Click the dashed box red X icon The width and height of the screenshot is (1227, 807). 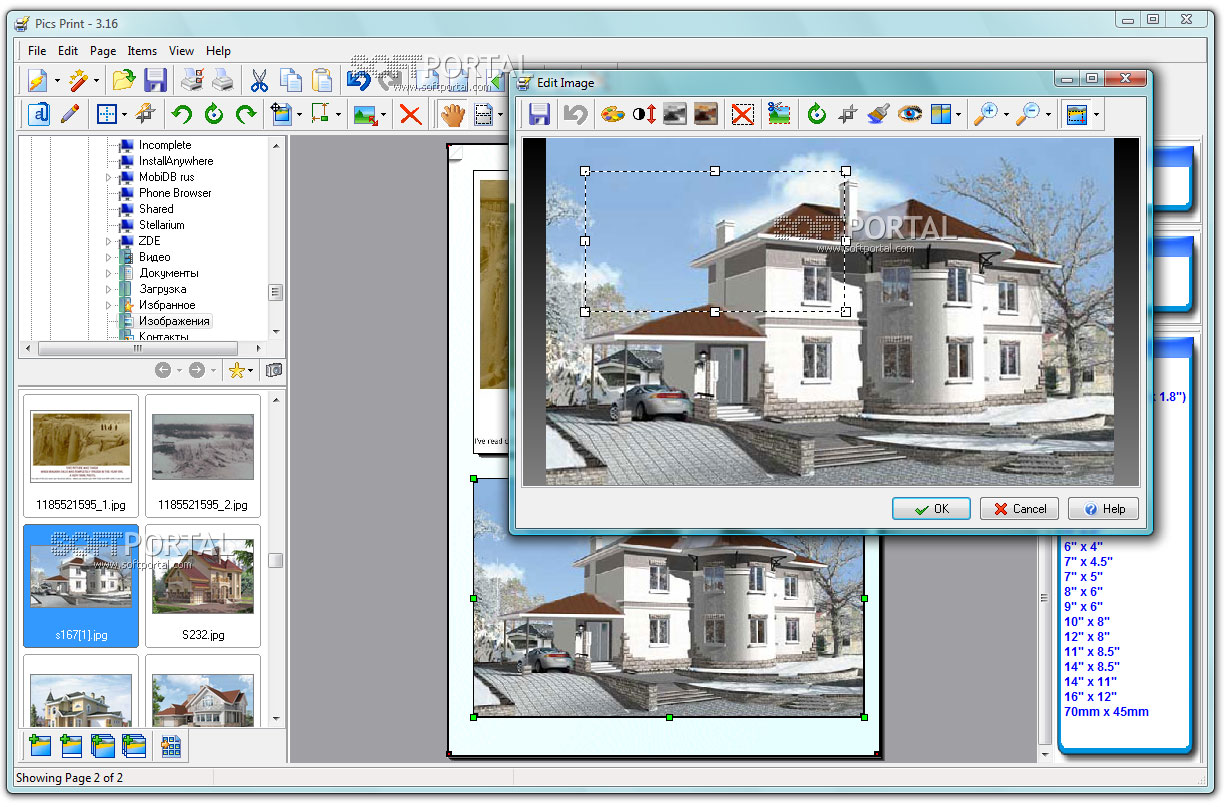[x=742, y=114]
